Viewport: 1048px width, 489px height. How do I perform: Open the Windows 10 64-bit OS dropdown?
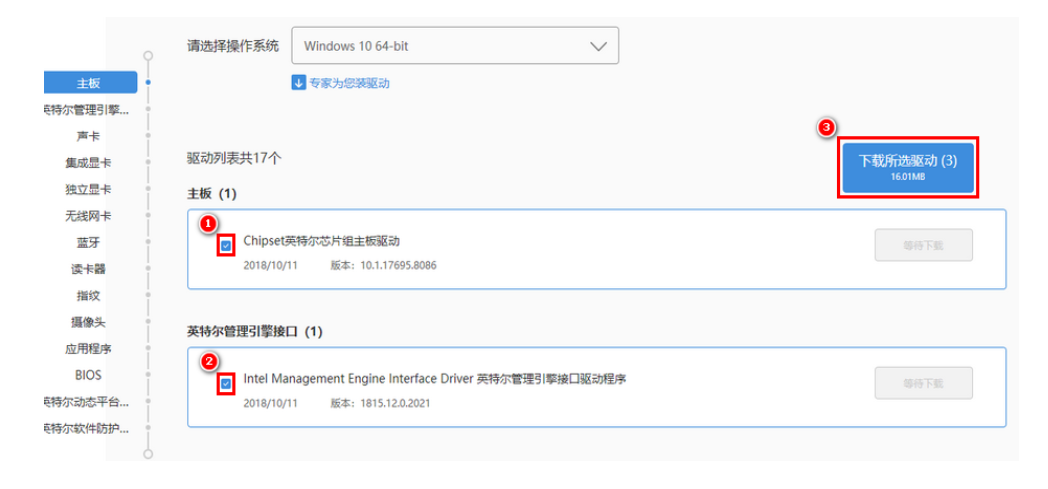click(454, 46)
